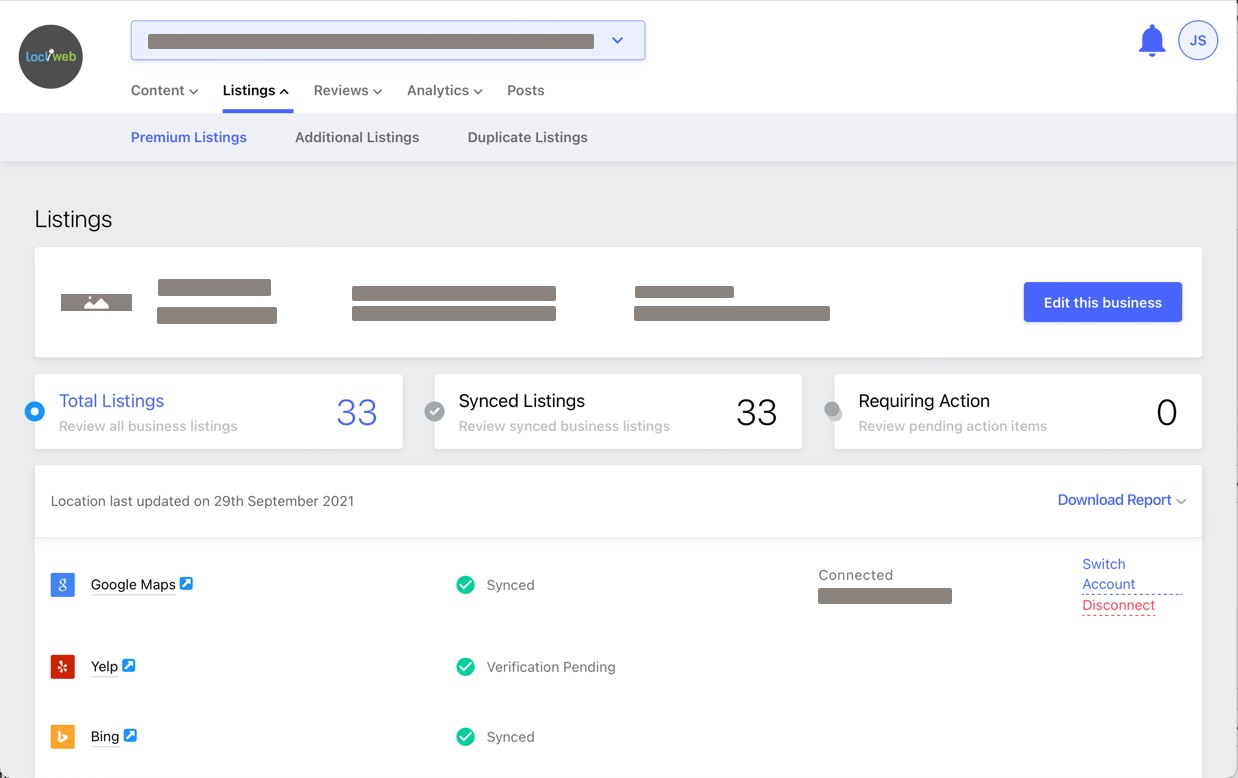Select the Synced Listings radio filter
The width and height of the screenshot is (1238, 778).
click(434, 412)
